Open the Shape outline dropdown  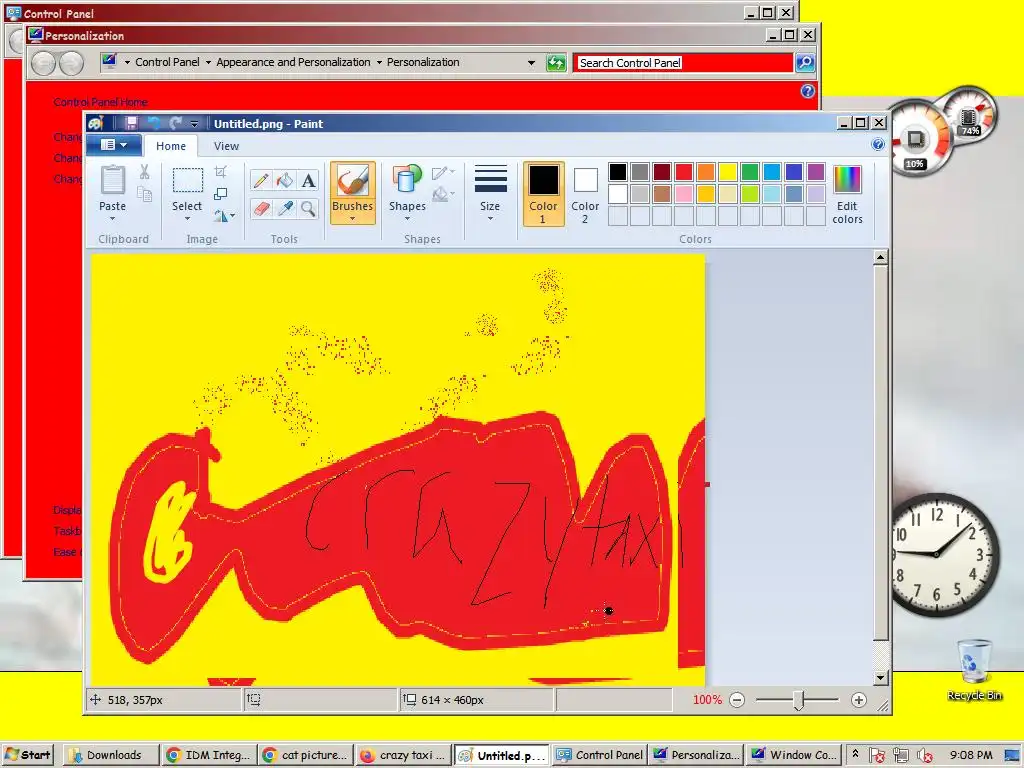(443, 172)
